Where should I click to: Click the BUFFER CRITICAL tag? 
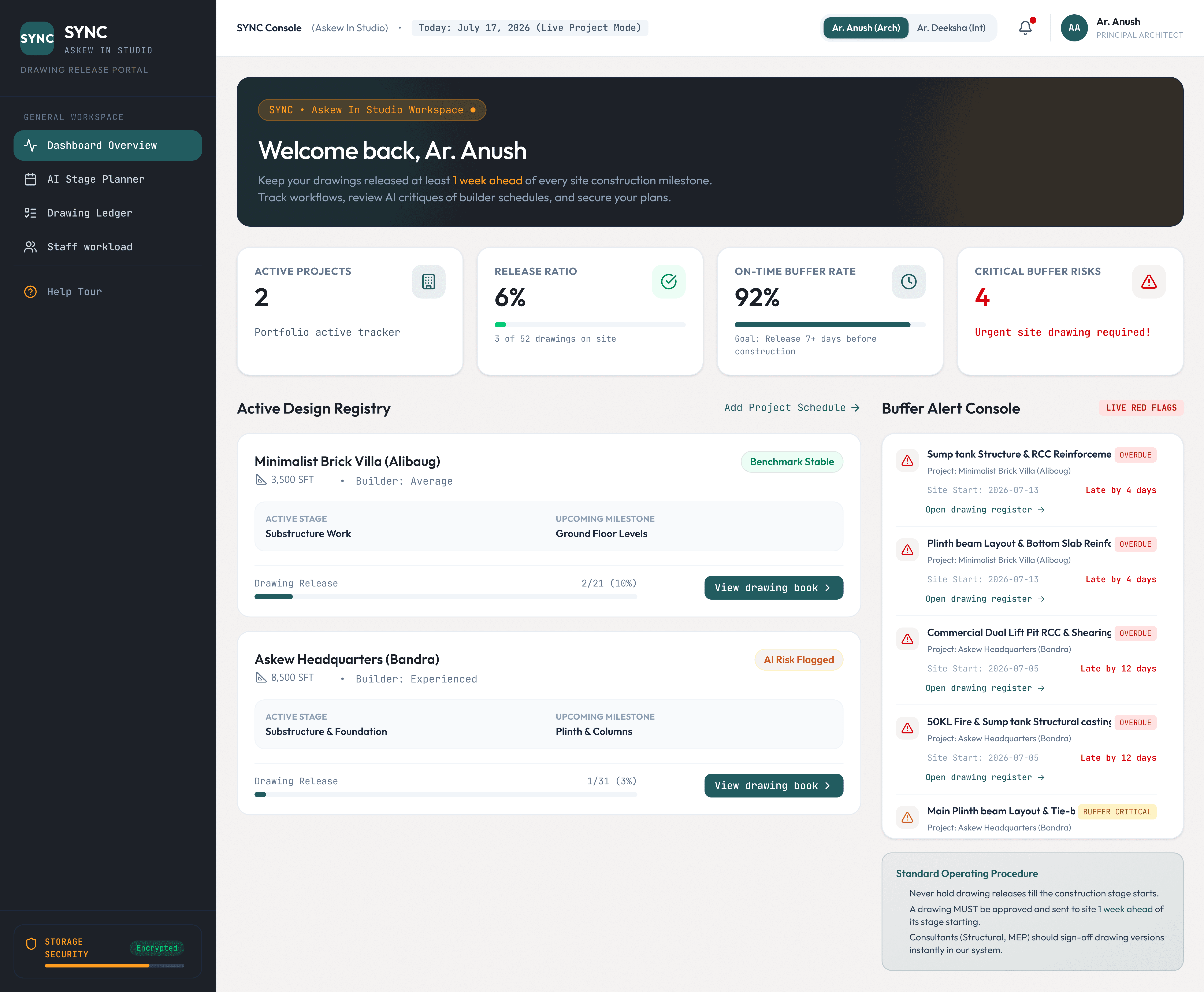(x=1117, y=812)
